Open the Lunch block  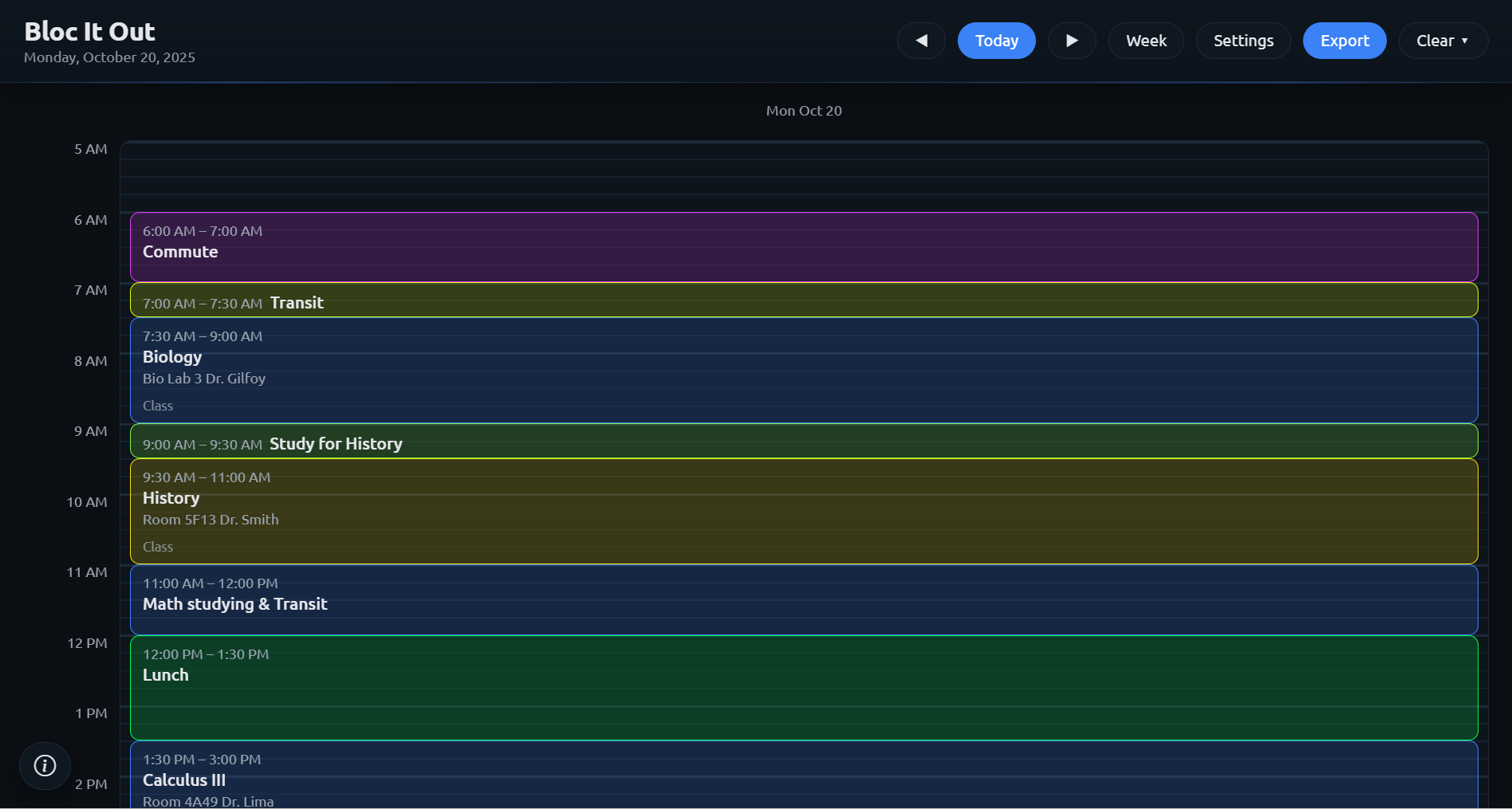tap(804, 689)
